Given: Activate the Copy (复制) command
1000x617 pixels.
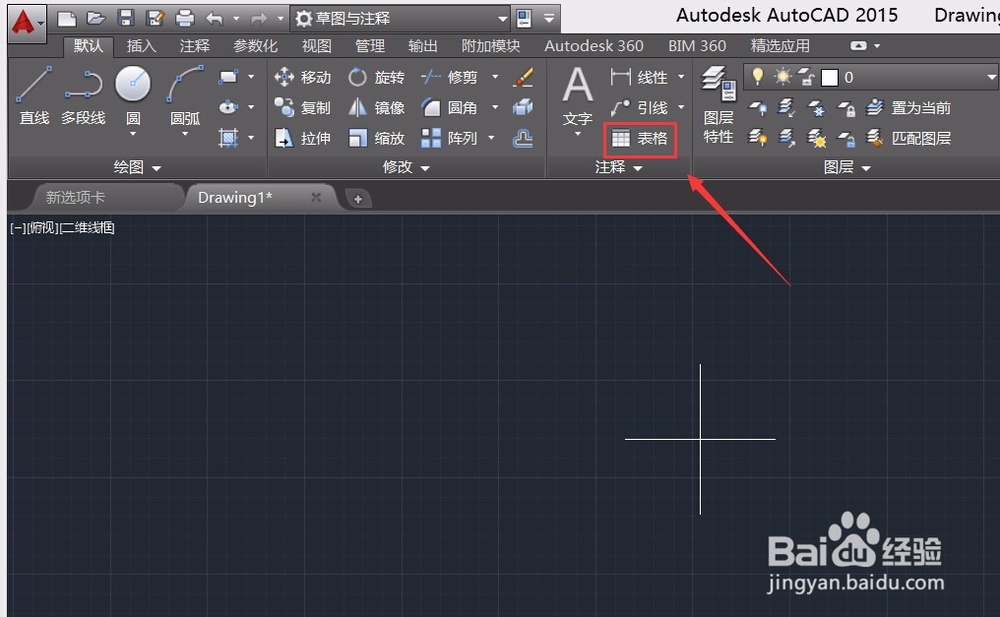Looking at the screenshot, I should [303, 108].
